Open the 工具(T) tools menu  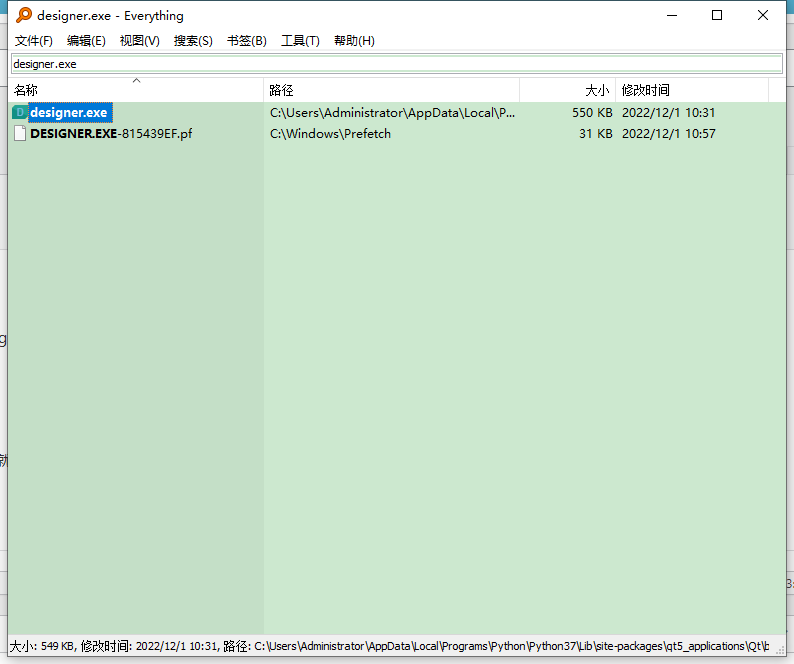(x=300, y=41)
